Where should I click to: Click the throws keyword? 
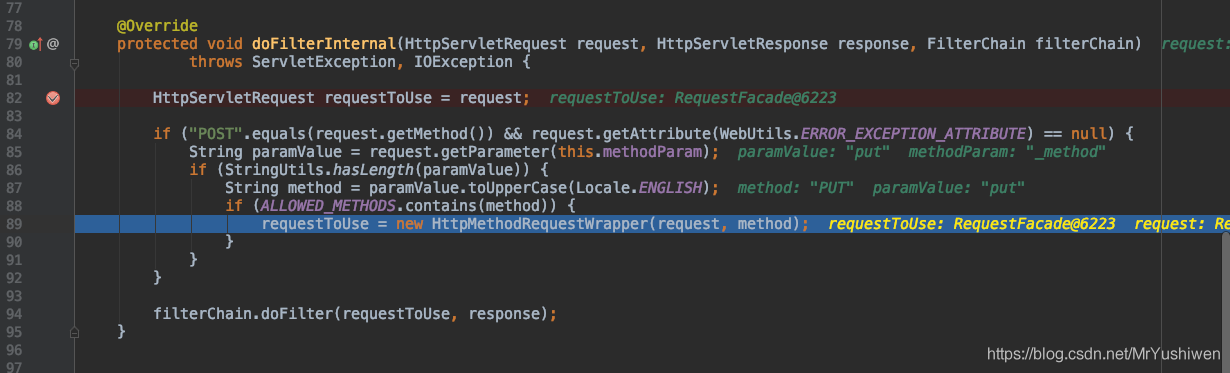216,61
